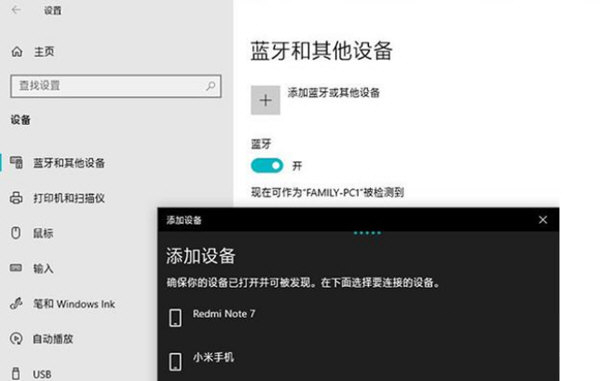The image size is (600, 381).
Task: Click the Redmi Note 7 phone icon
Action: [x=175, y=318]
